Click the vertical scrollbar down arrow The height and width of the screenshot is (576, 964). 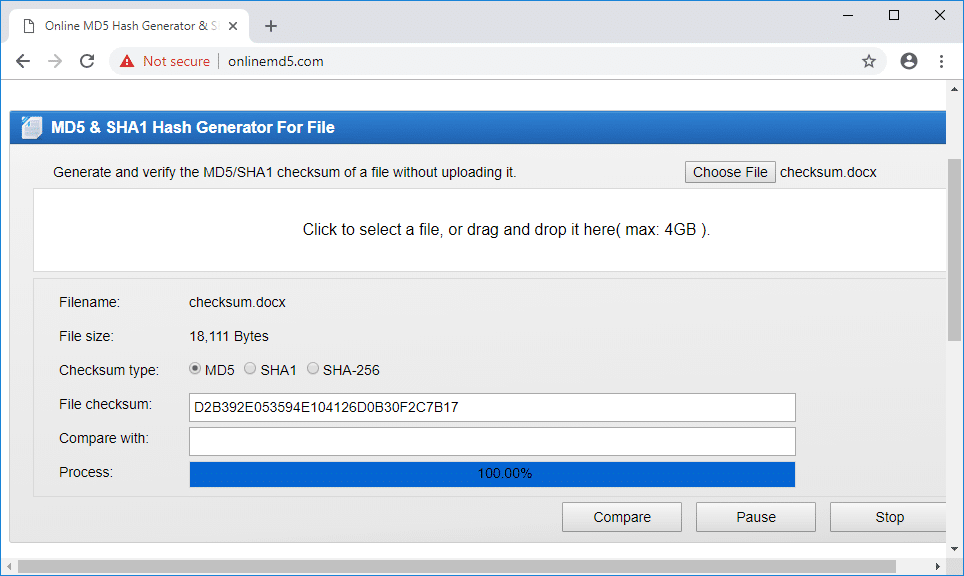tap(954, 549)
